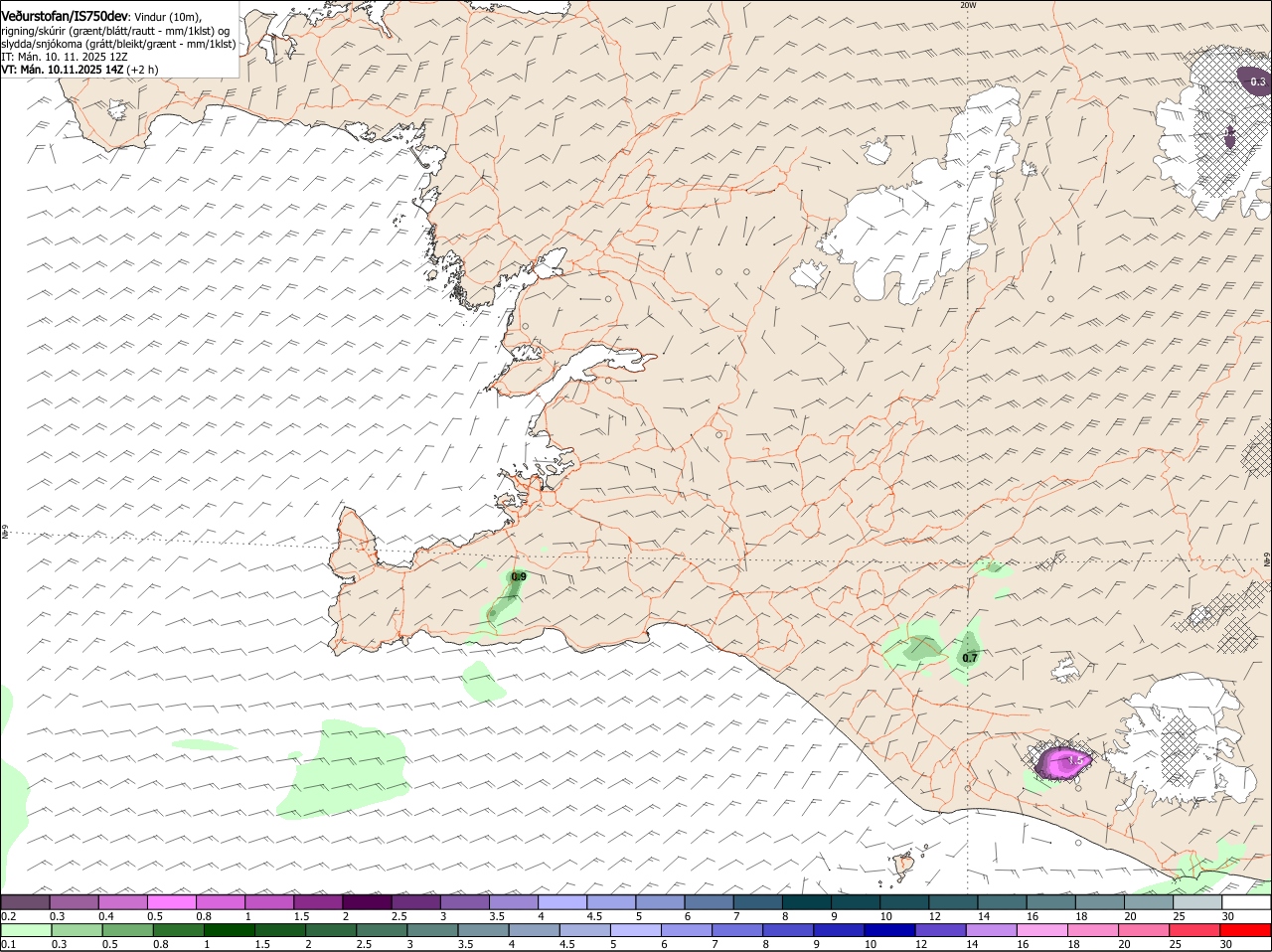Click the 30 label in the lower rain legend
This screenshot has height=952, width=1272.
(x=1226, y=944)
